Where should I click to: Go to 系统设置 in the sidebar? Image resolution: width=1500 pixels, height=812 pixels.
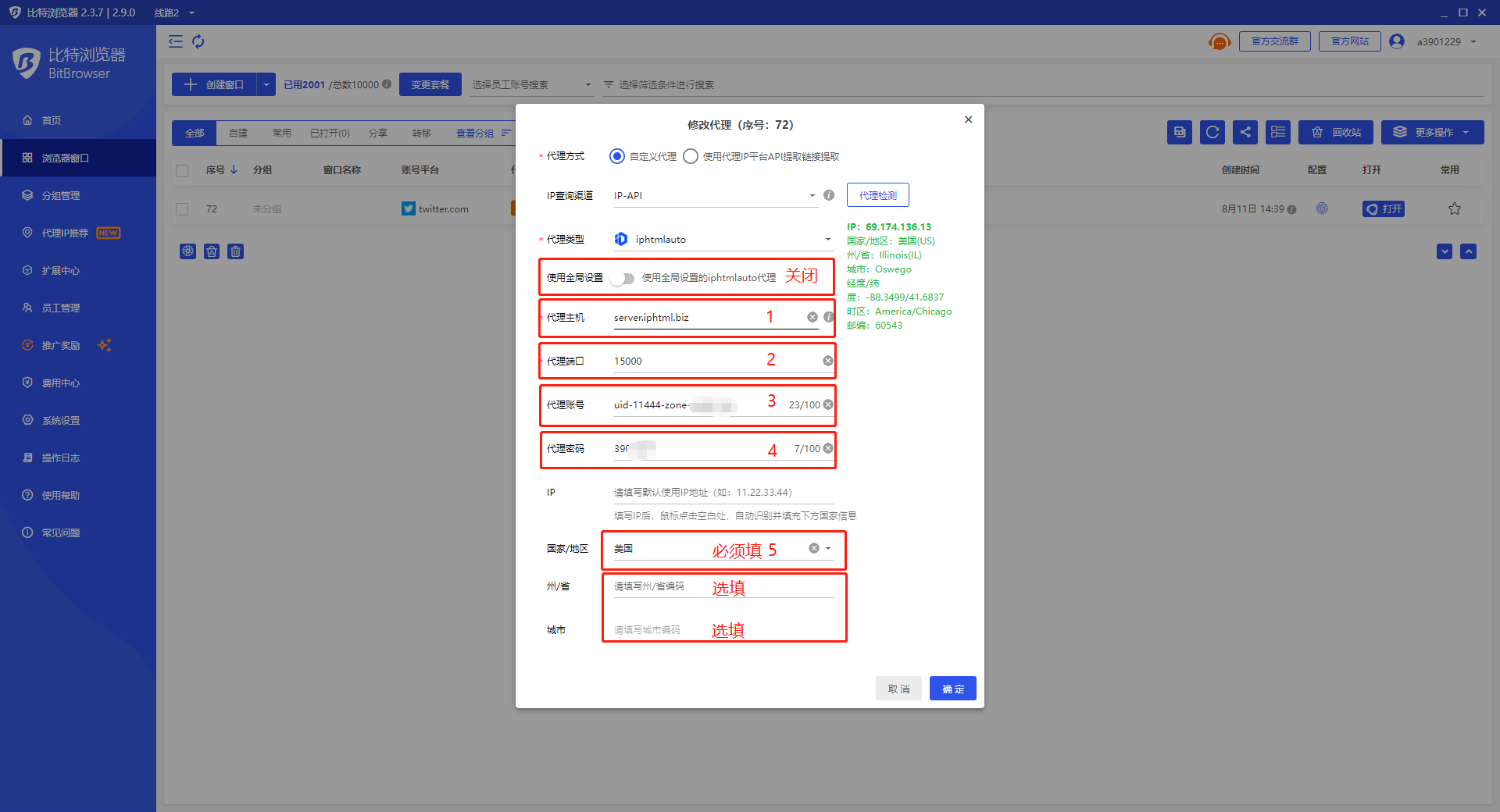(x=61, y=420)
